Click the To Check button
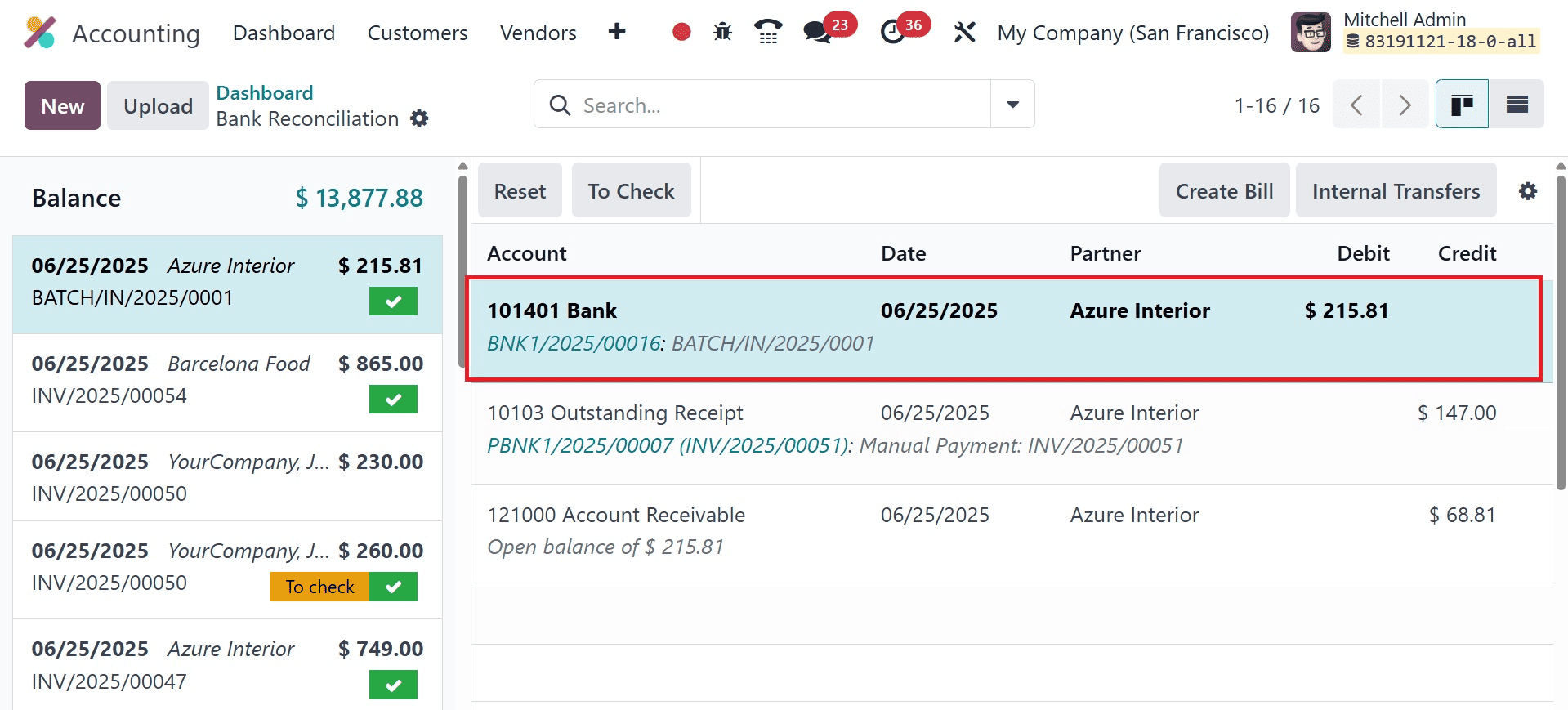Image resolution: width=1568 pixels, height=710 pixels. coord(631,190)
